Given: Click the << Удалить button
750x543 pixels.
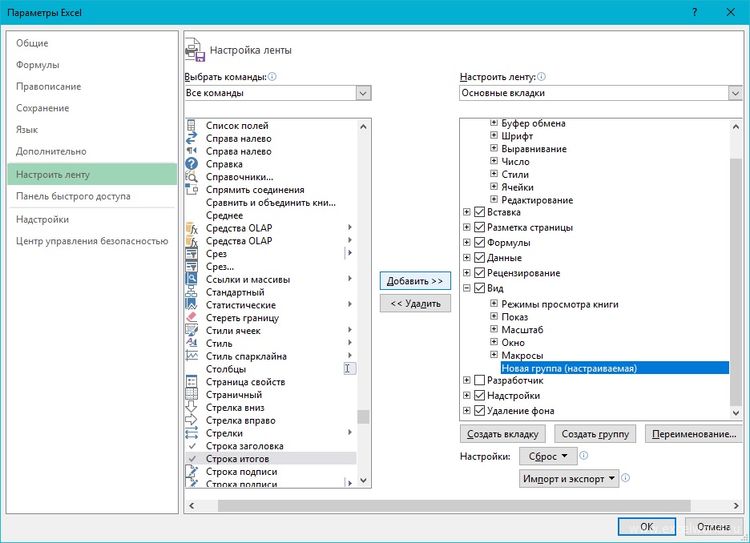Looking at the screenshot, I should [x=415, y=304].
